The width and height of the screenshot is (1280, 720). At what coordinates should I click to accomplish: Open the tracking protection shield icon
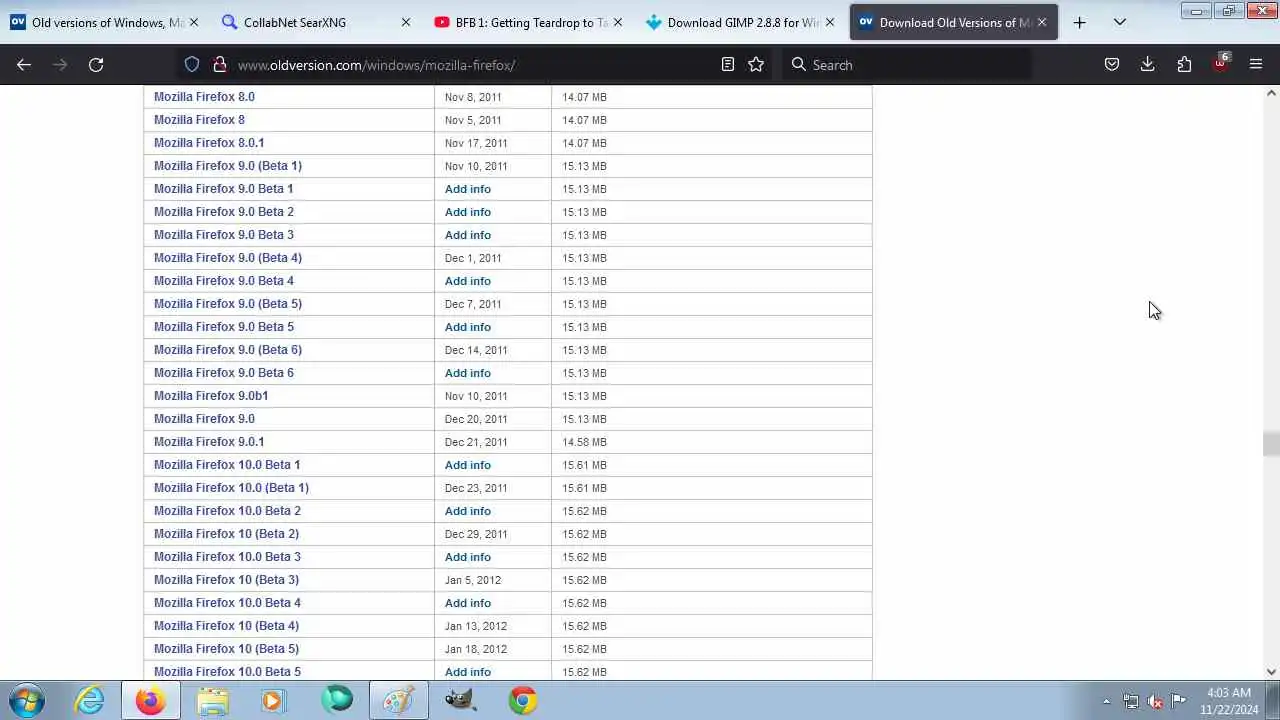coord(192,65)
